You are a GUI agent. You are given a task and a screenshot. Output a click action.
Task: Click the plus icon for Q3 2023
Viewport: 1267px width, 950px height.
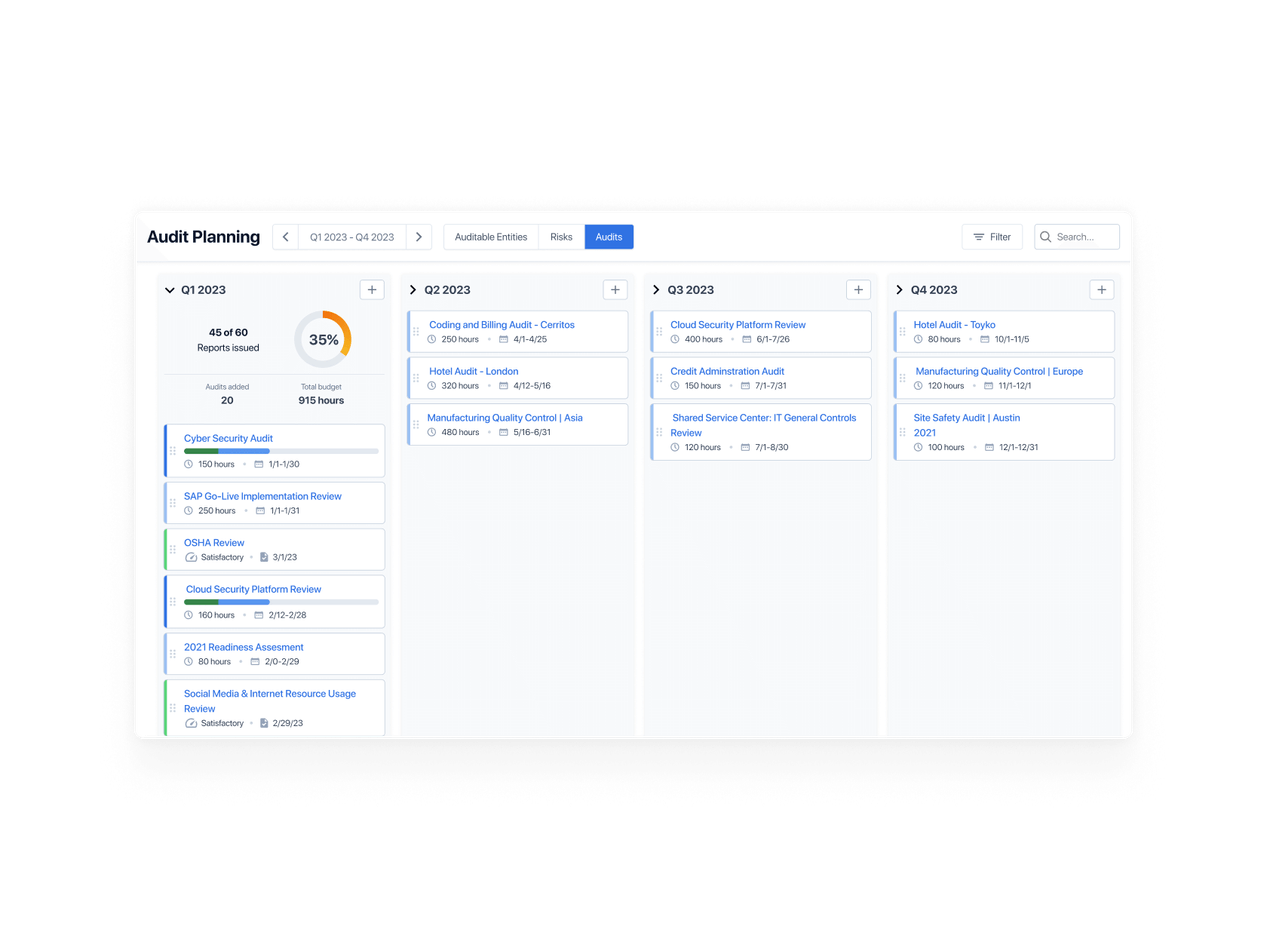(858, 290)
